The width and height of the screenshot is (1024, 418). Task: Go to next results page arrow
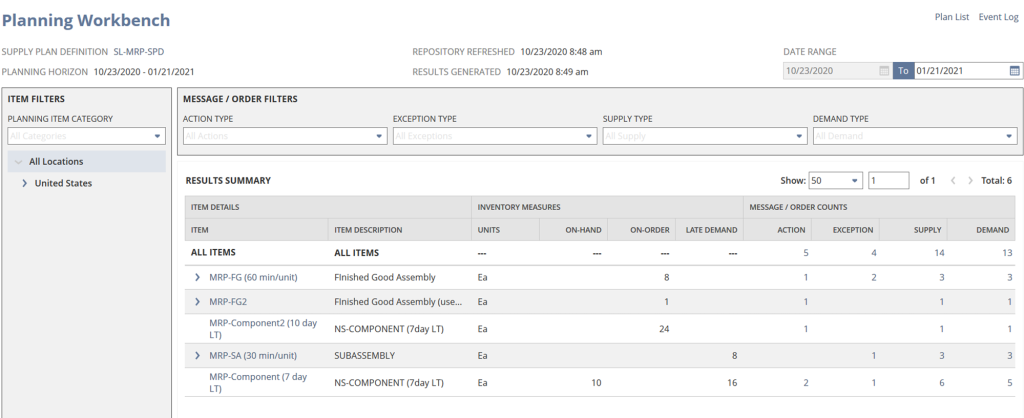[971, 181]
